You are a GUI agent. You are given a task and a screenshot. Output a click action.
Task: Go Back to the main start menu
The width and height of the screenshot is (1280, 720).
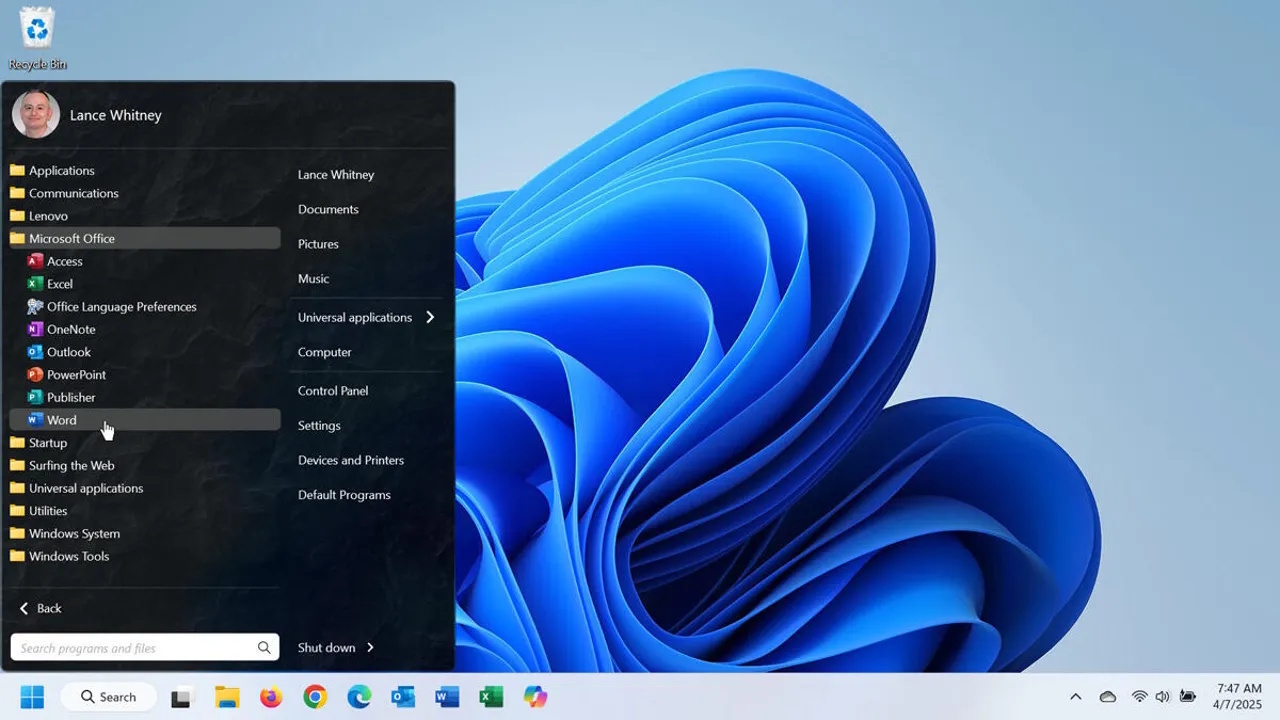coord(40,608)
